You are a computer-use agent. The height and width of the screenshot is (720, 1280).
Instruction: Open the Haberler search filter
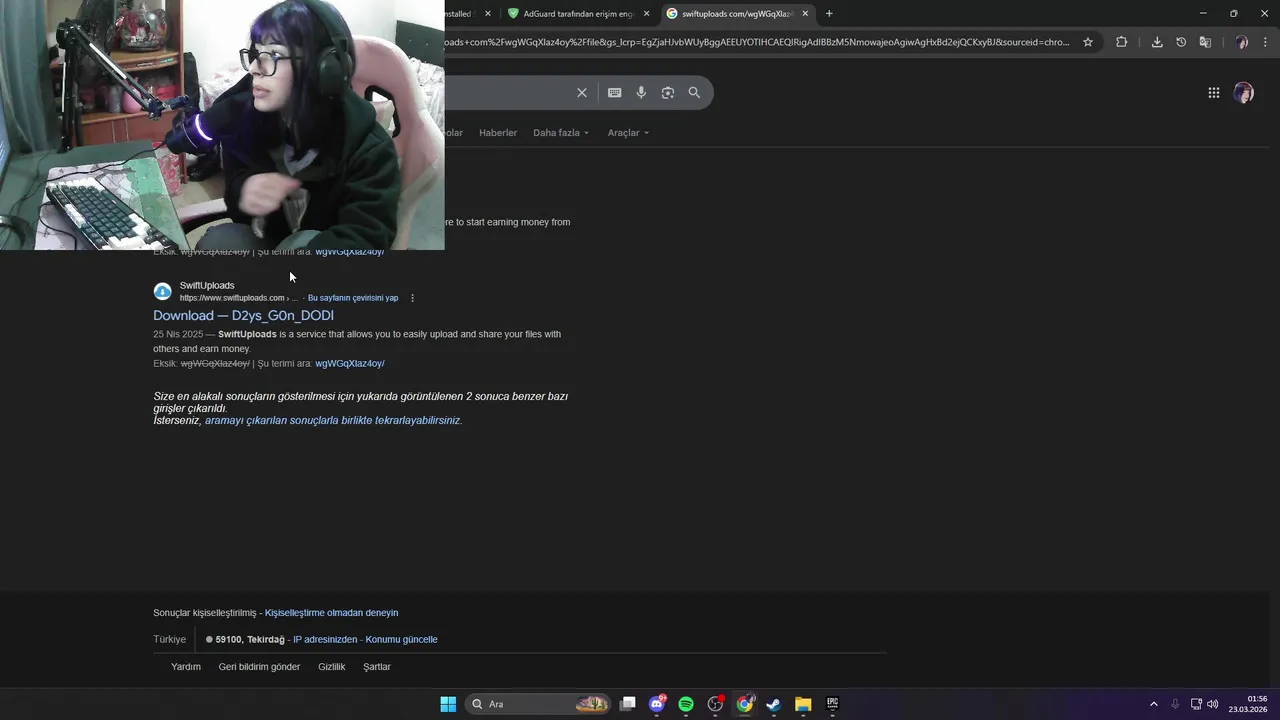[x=498, y=133]
